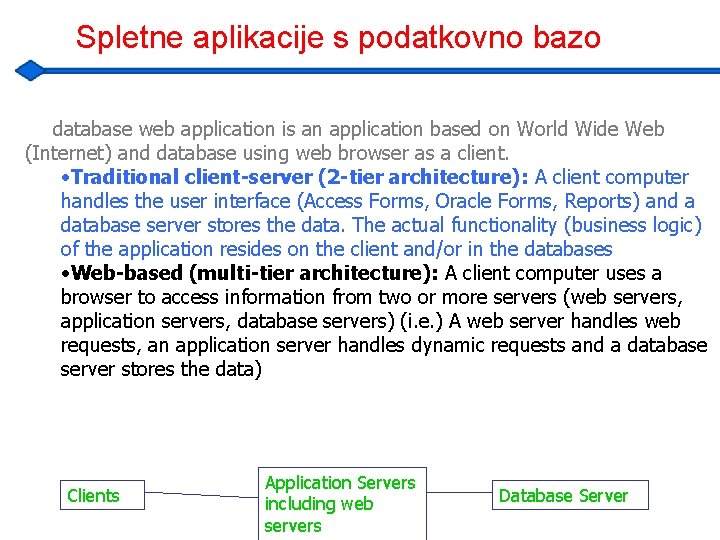Select the 'Application Servers including web servers' box
Screen dimensions: 720x540
[x=343, y=504]
